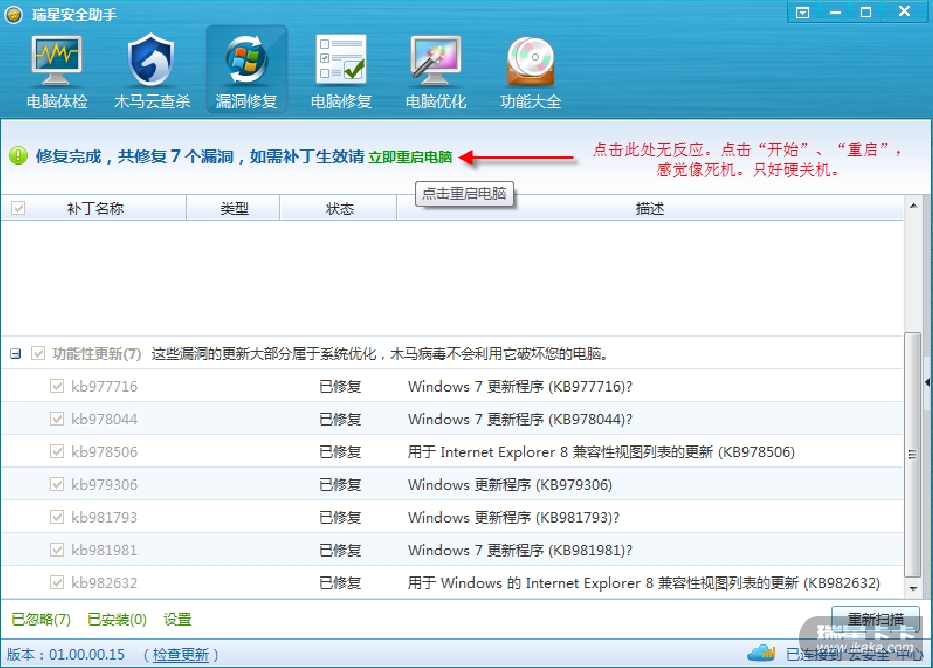Minimize the 瑞星安全助手 window
Screen dimensions: 933x668
coord(835,12)
